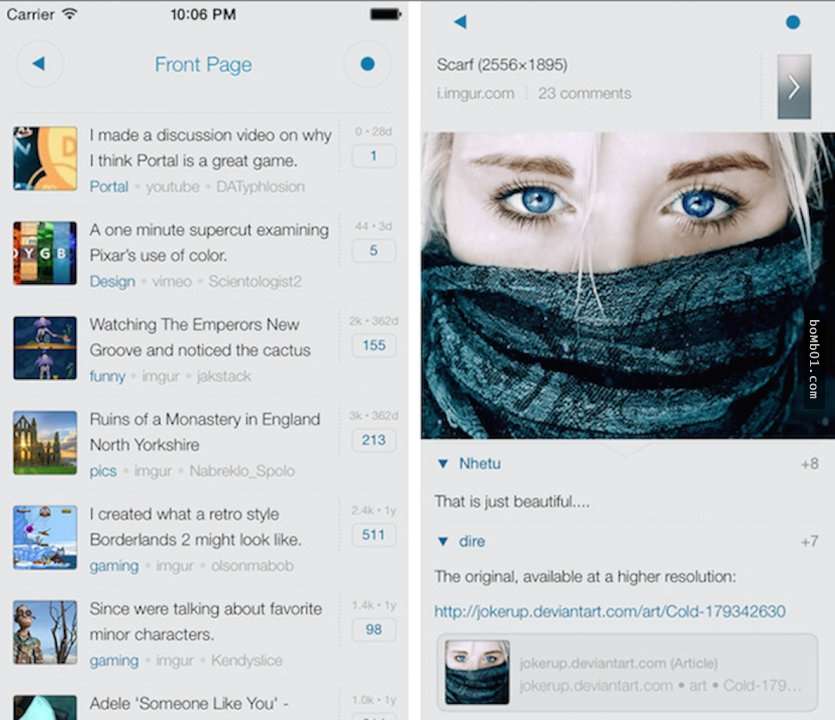835x720 pixels.
Task: Tap the comment count button showing 213
Action: point(374,440)
